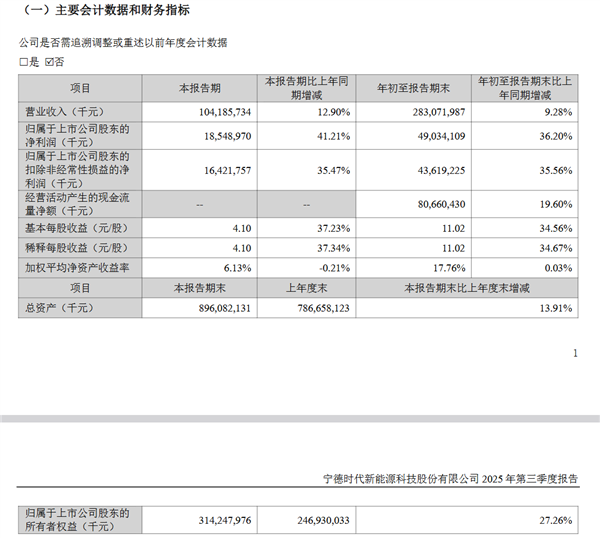Select percentage 19.60%
The height and width of the screenshot is (538, 600).
pos(556,204)
